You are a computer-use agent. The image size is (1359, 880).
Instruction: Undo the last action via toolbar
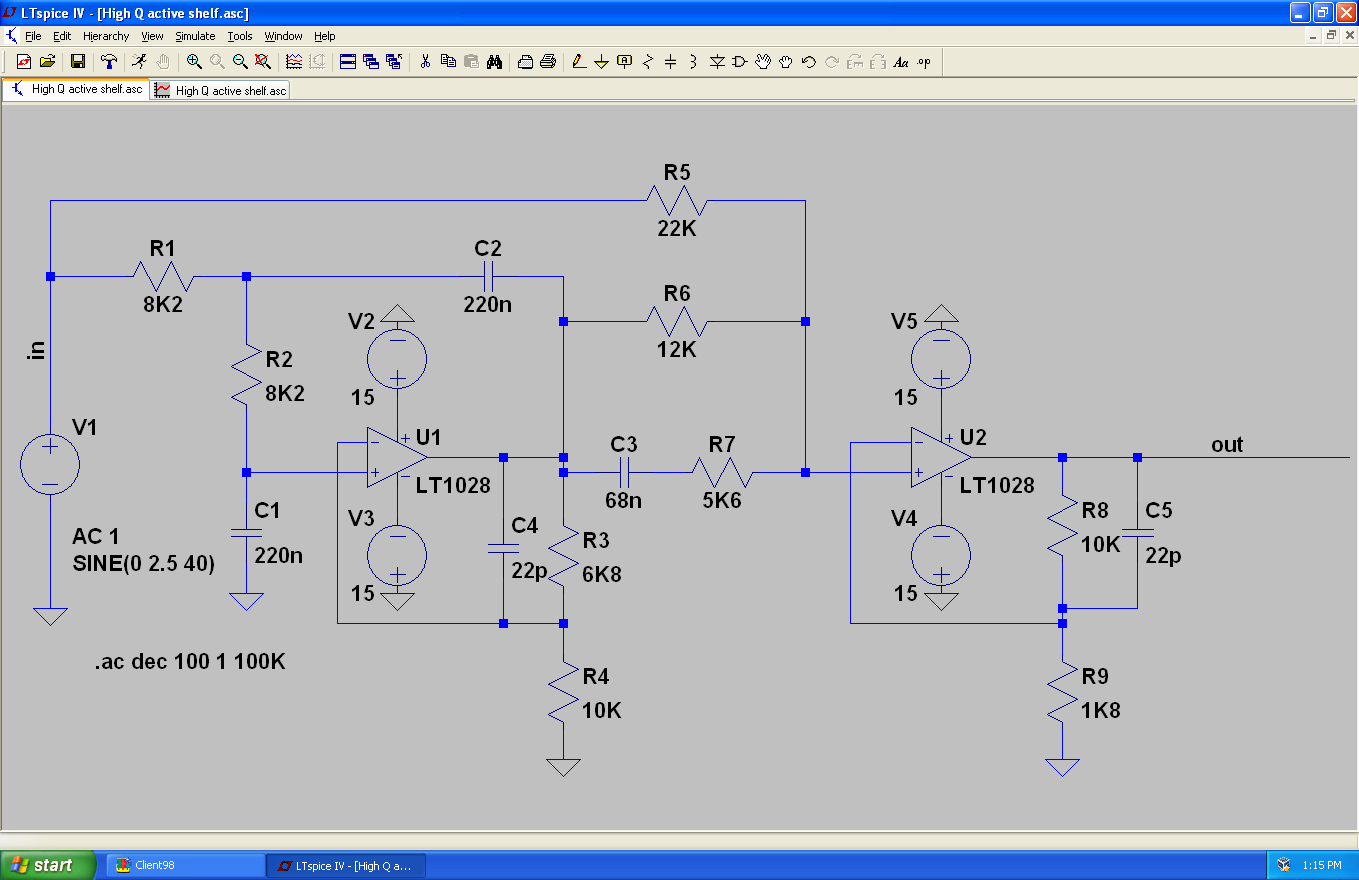[809, 62]
